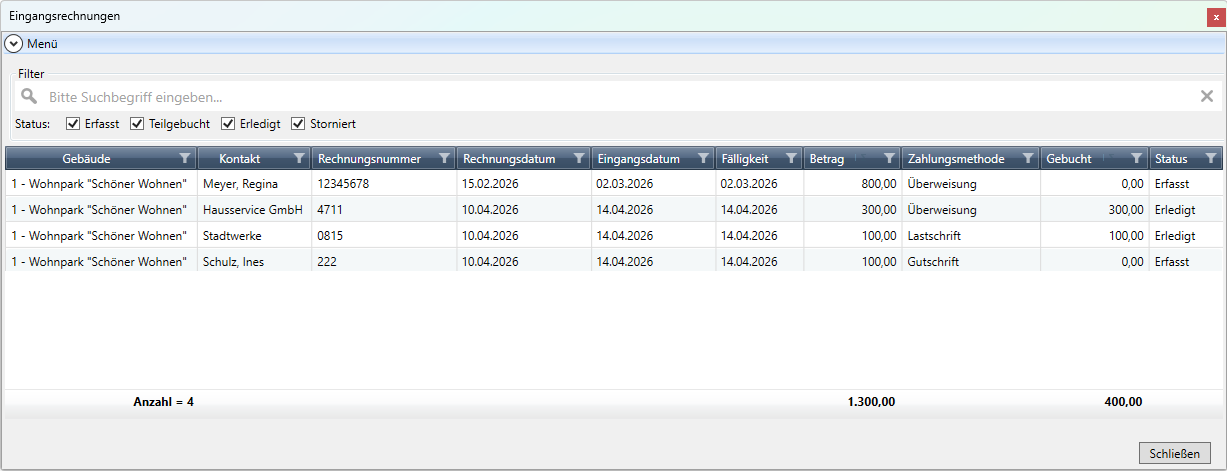The width and height of the screenshot is (1227, 471).
Task: Open filter for Fälligkeit column
Action: point(791,158)
